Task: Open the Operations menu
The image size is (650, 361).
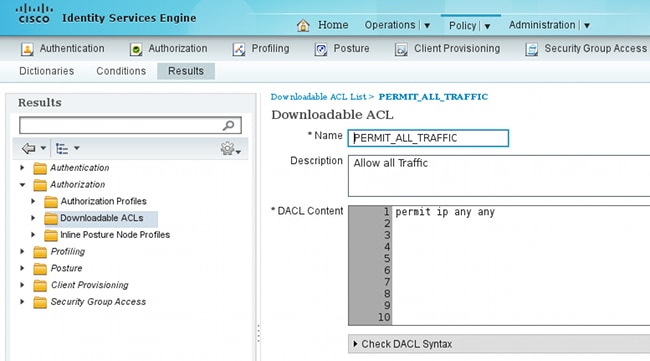Action: (390, 25)
